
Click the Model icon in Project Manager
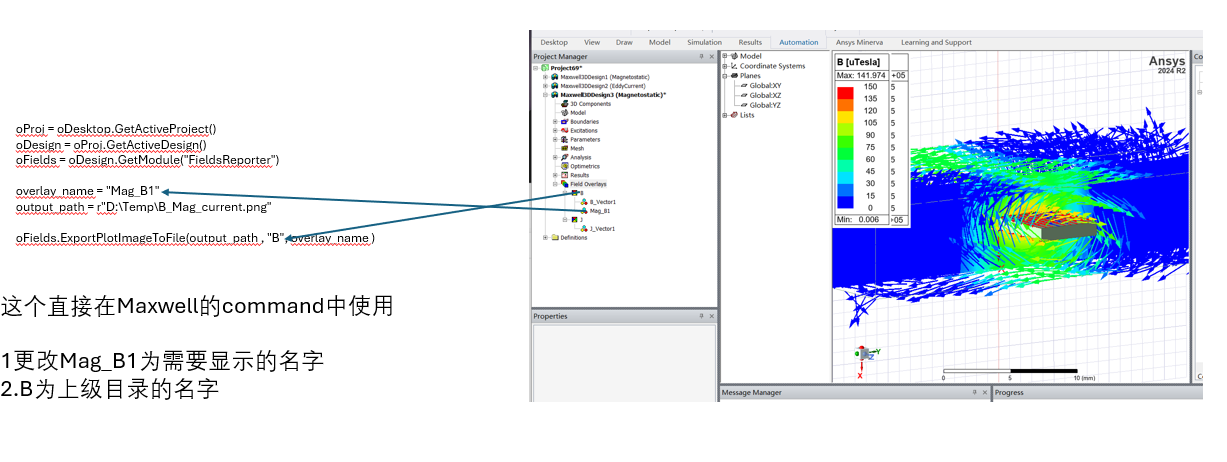[x=565, y=113]
